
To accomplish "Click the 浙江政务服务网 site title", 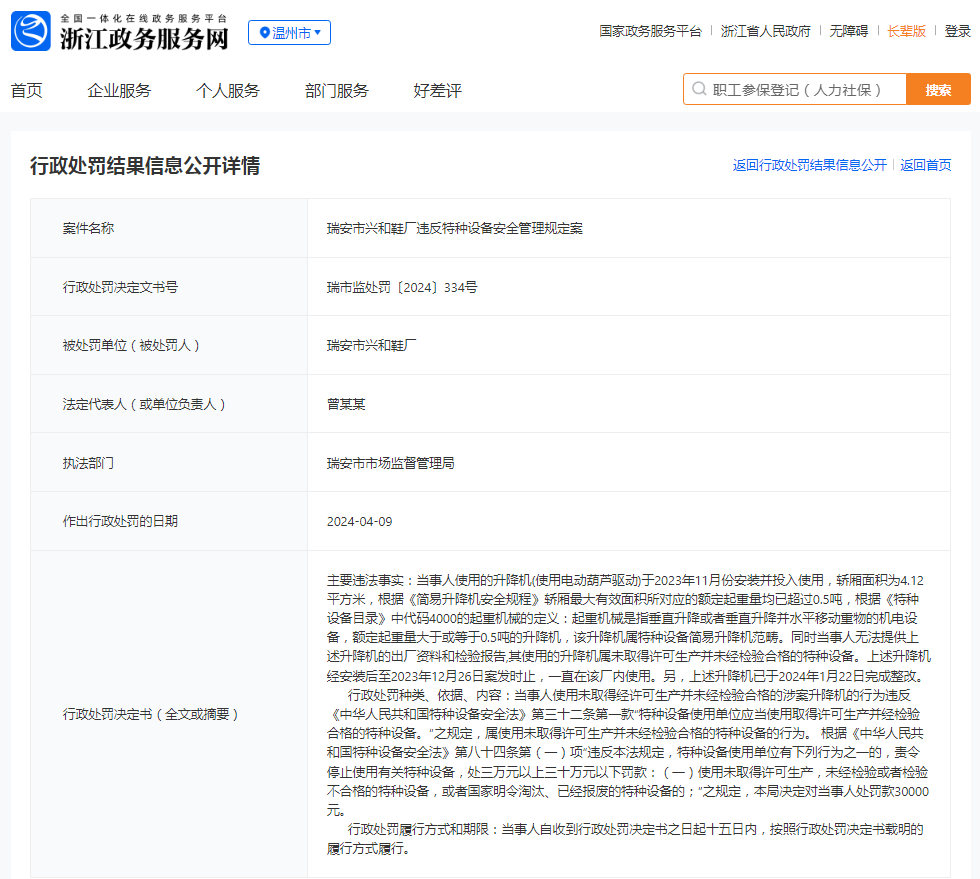I will 144,39.
